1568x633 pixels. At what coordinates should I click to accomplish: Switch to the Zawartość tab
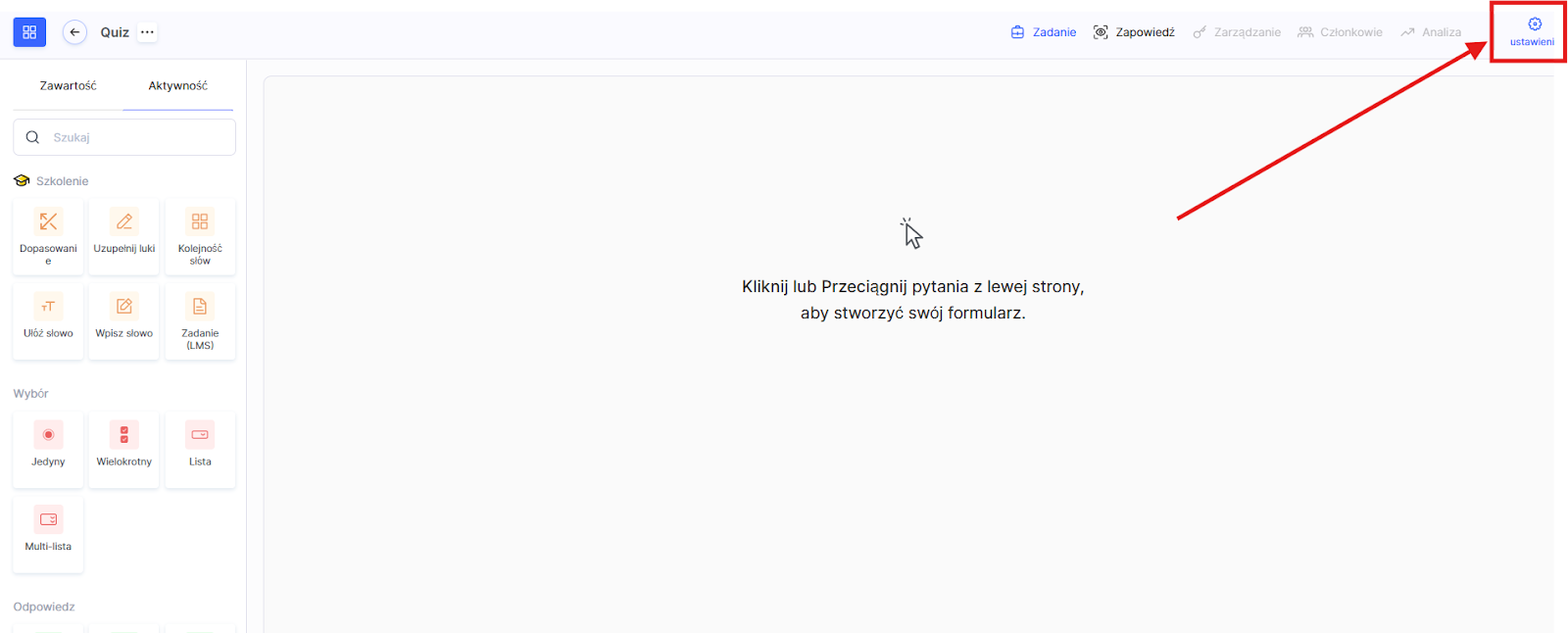coord(68,86)
